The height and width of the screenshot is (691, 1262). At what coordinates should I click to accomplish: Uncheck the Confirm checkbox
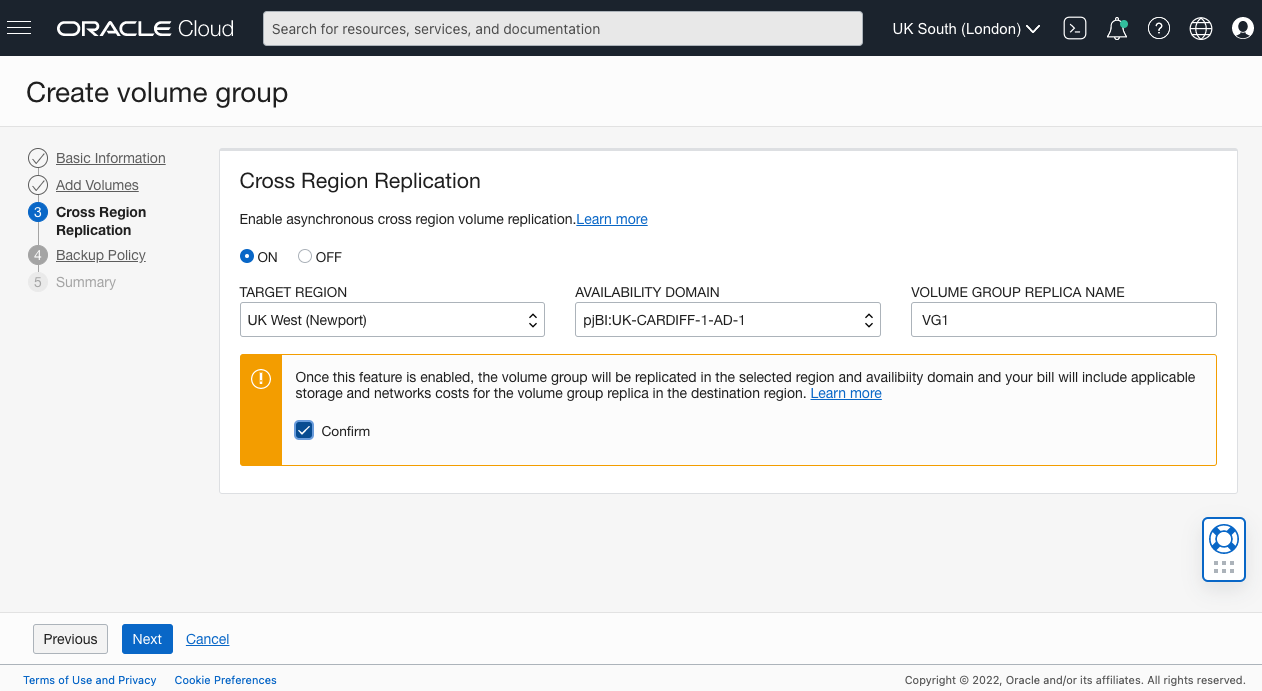pyautogui.click(x=303, y=430)
